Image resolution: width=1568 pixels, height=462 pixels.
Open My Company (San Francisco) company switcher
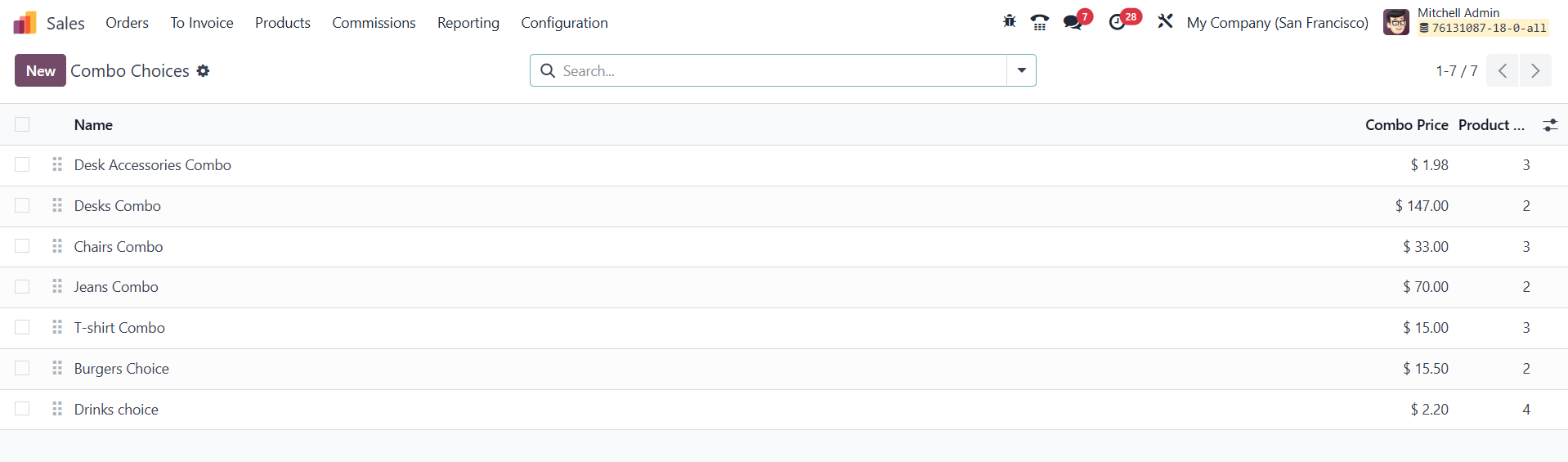1277,23
